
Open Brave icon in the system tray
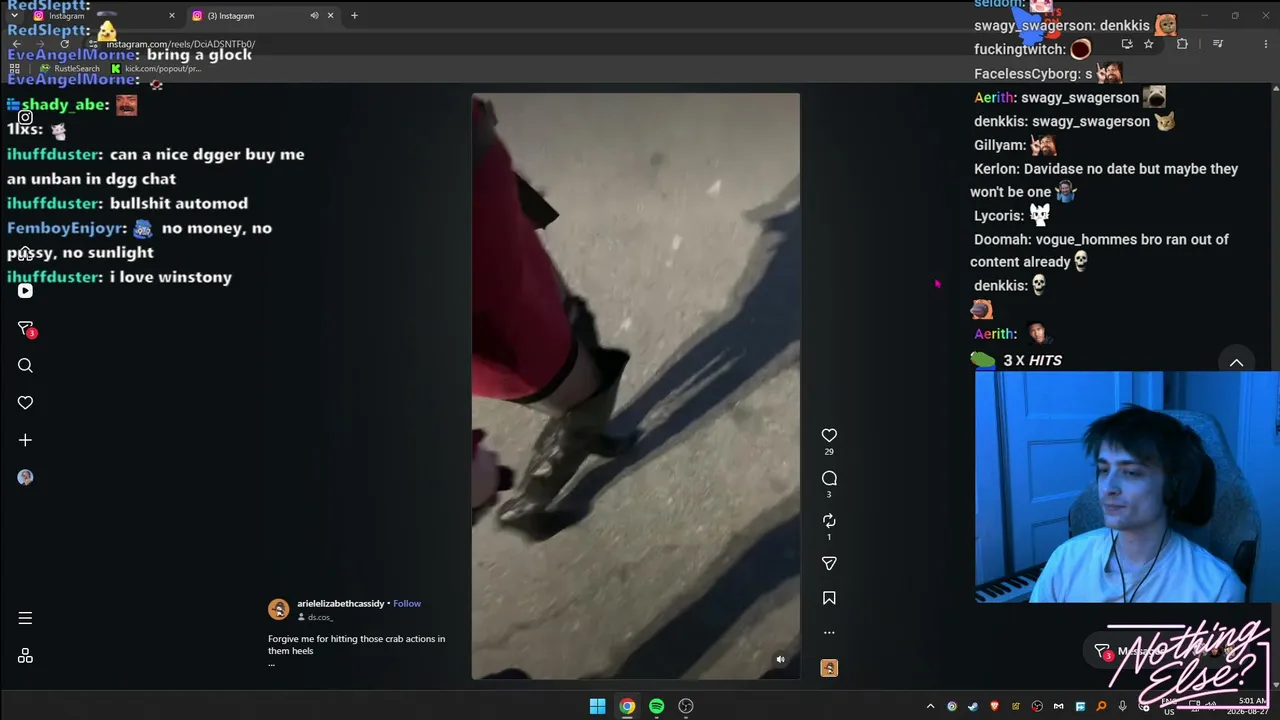click(x=994, y=706)
